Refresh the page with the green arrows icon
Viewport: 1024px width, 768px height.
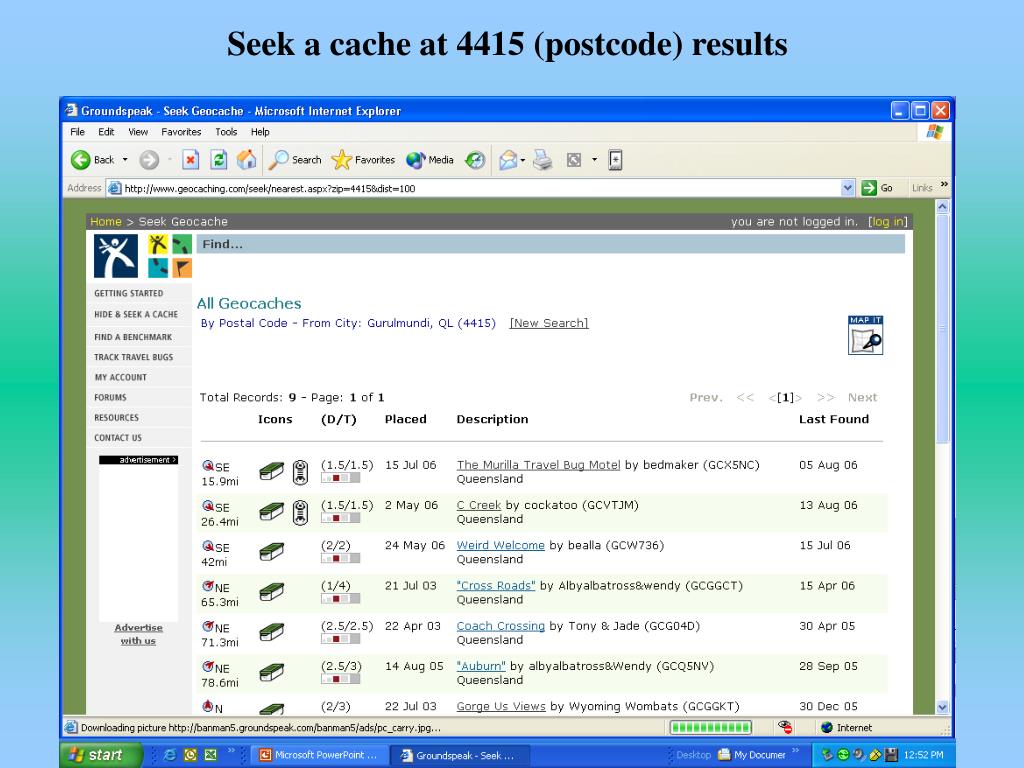point(219,159)
